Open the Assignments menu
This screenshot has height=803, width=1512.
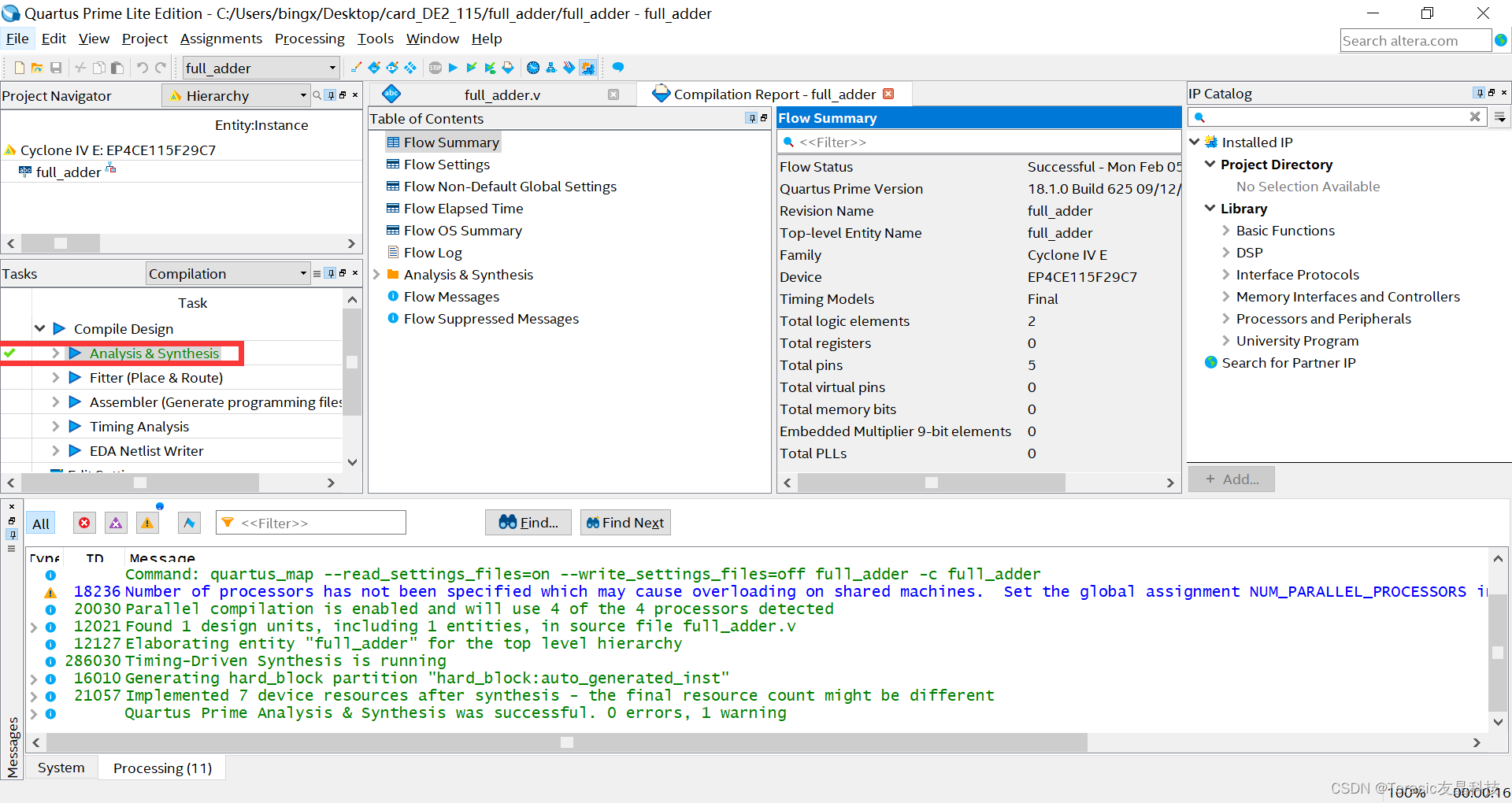click(x=220, y=39)
